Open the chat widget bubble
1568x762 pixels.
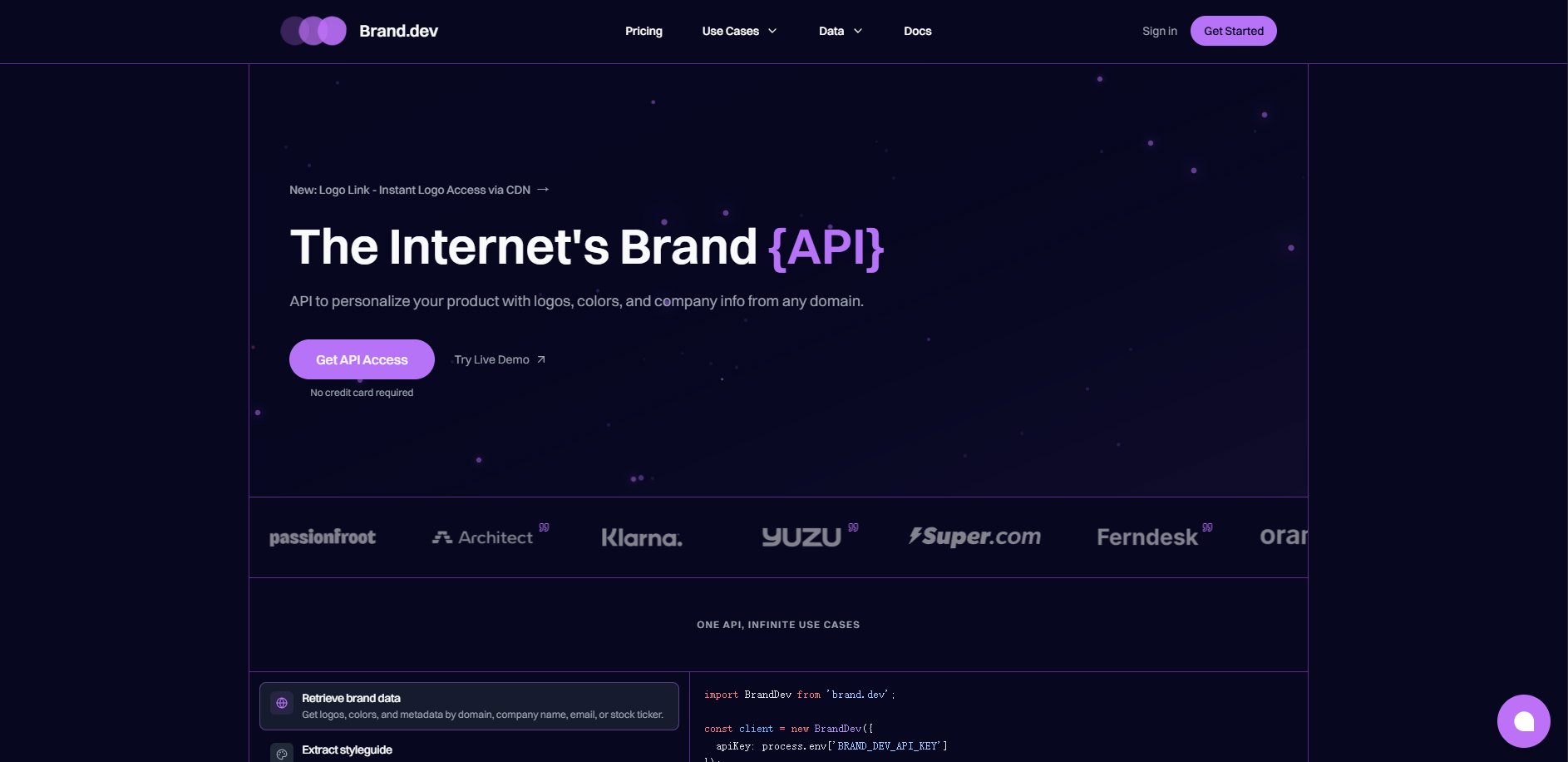[1523, 721]
